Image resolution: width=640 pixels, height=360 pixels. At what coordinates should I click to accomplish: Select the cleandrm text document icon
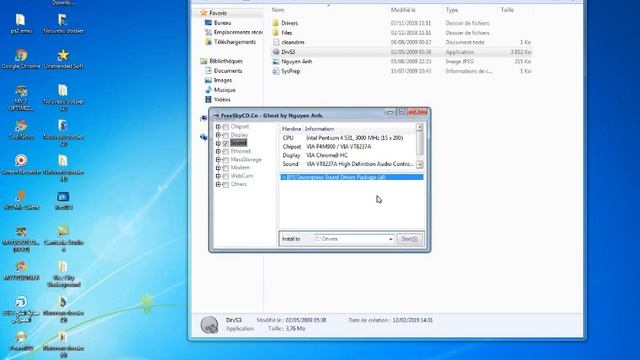(x=276, y=42)
